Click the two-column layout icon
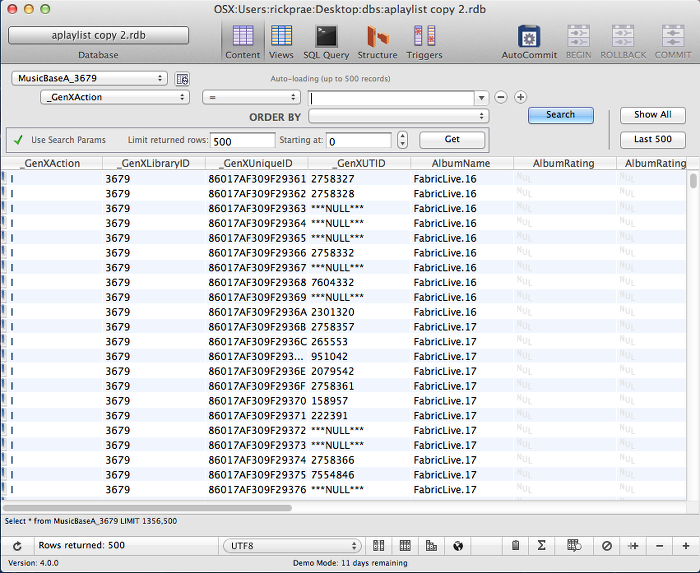Viewport: 700px width, 573px height. tap(379, 545)
